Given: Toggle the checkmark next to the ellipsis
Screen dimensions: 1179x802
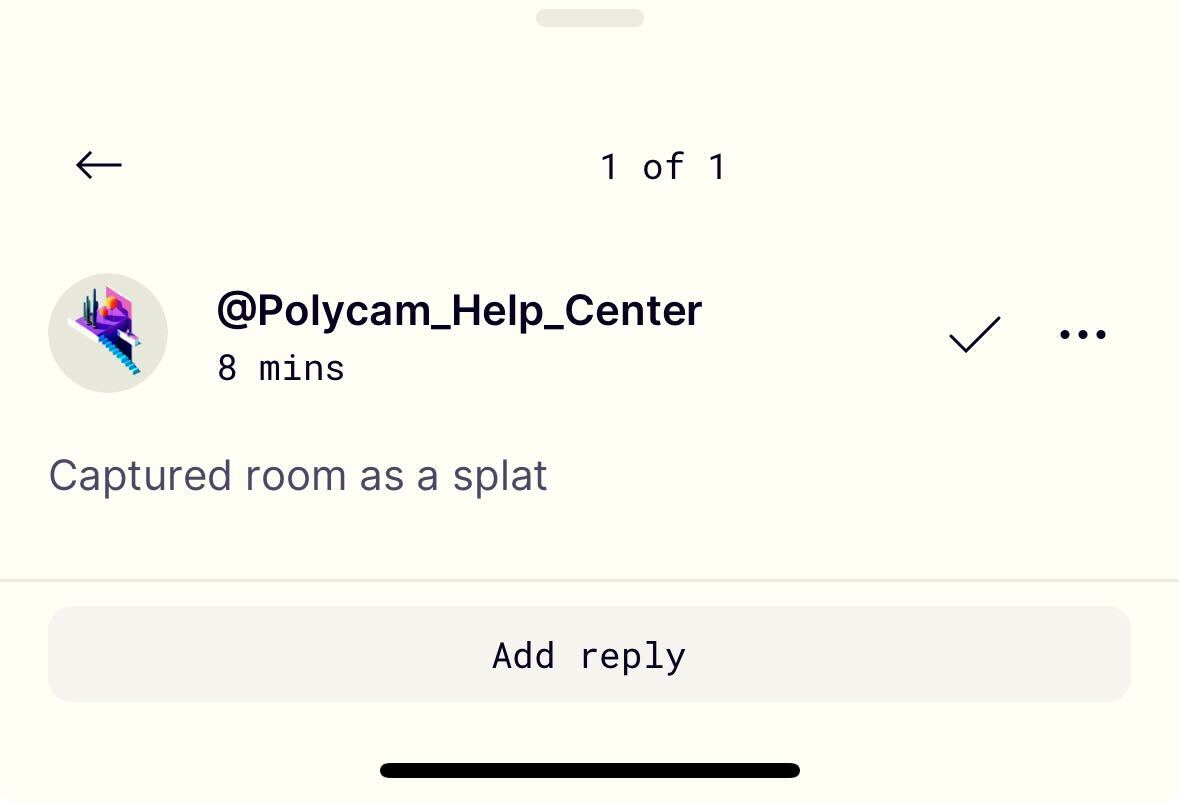Looking at the screenshot, I should point(974,334).
